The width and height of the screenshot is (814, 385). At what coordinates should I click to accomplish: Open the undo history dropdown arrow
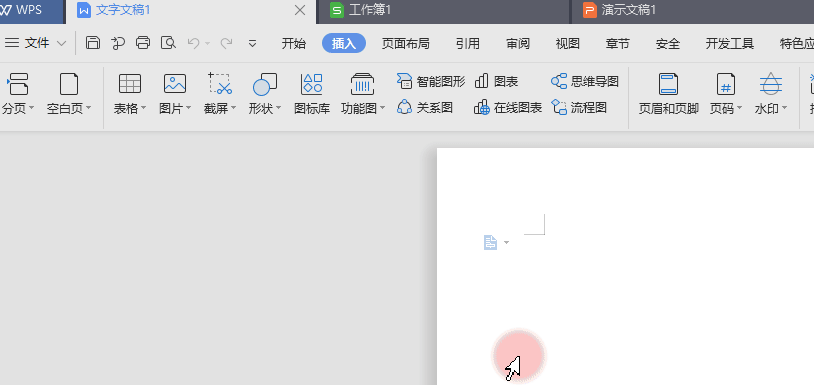click(207, 43)
